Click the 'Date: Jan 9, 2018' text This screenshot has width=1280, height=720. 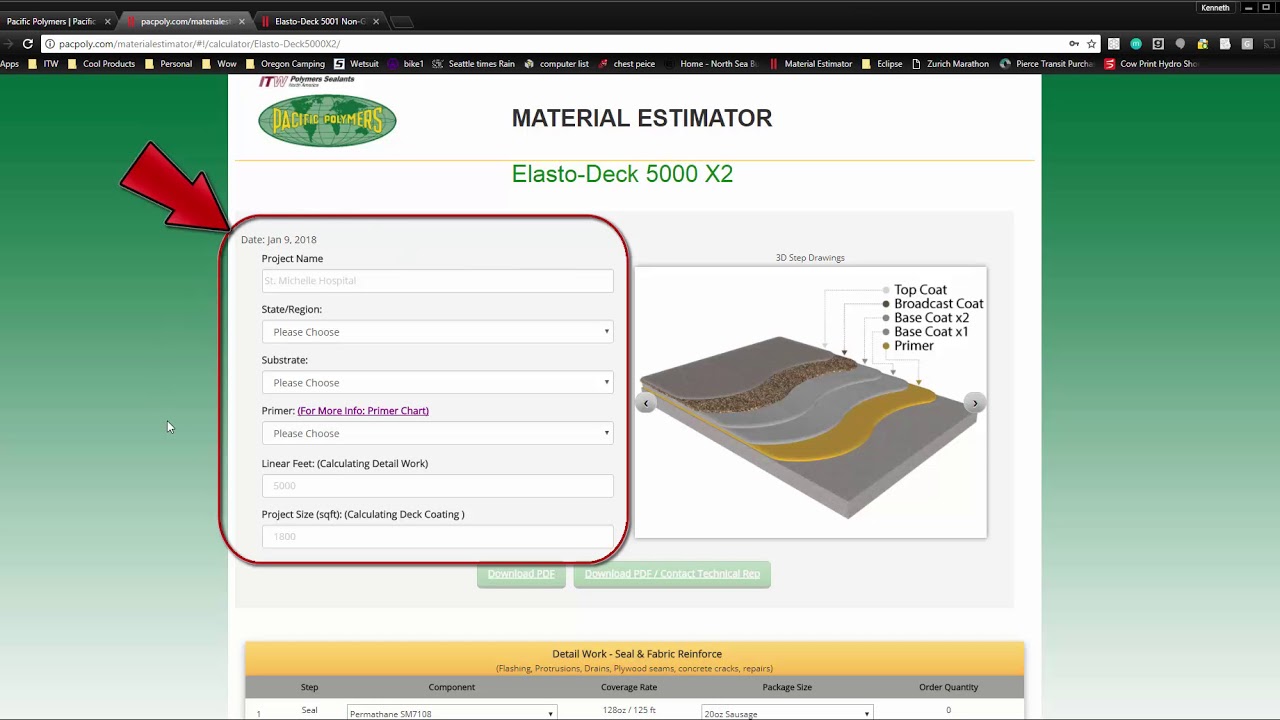(x=278, y=240)
